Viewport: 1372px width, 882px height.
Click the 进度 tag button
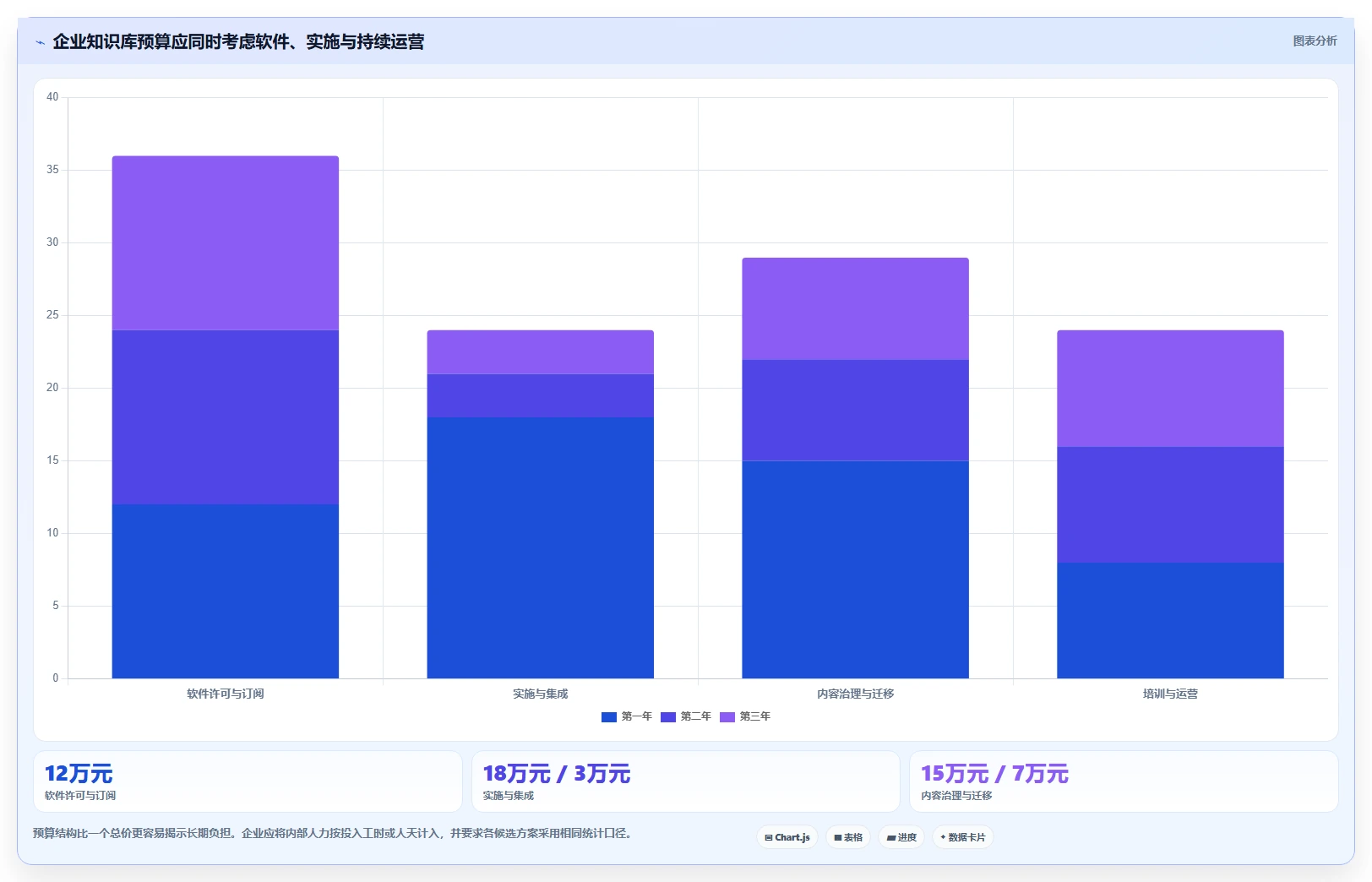[901, 837]
